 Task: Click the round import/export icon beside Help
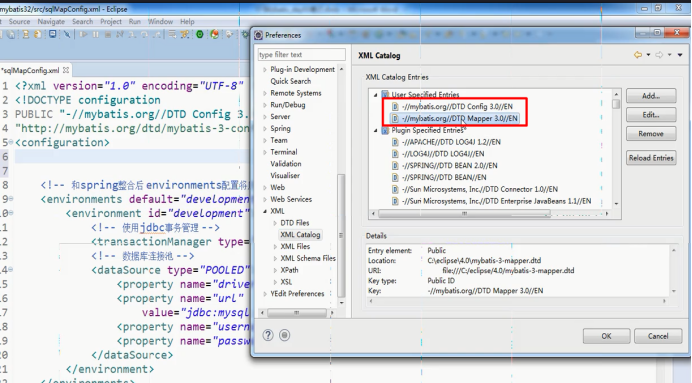285,335
